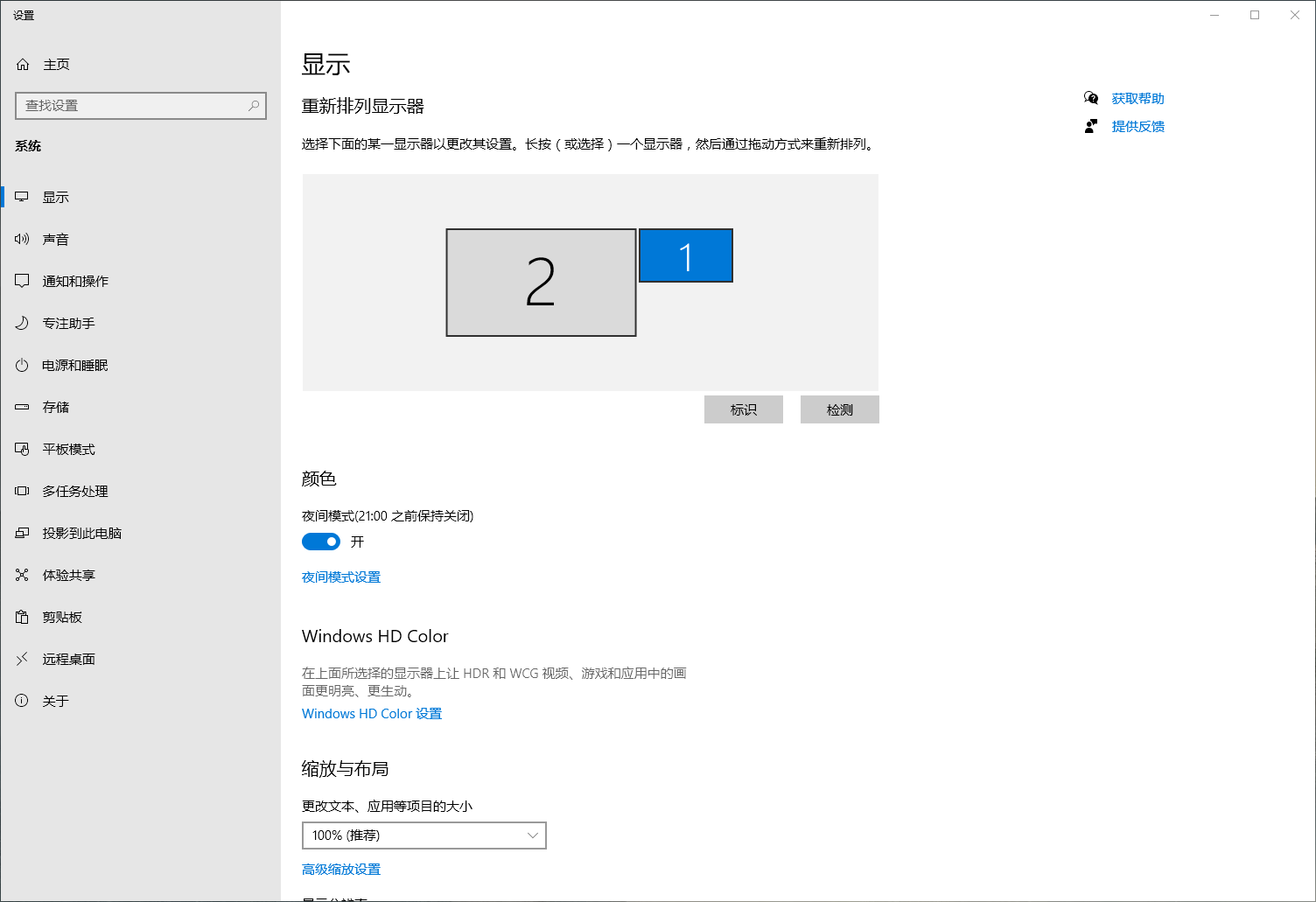This screenshot has height=902, width=1316.
Task: Open Windows HD Color 设置 link
Action: (x=372, y=714)
